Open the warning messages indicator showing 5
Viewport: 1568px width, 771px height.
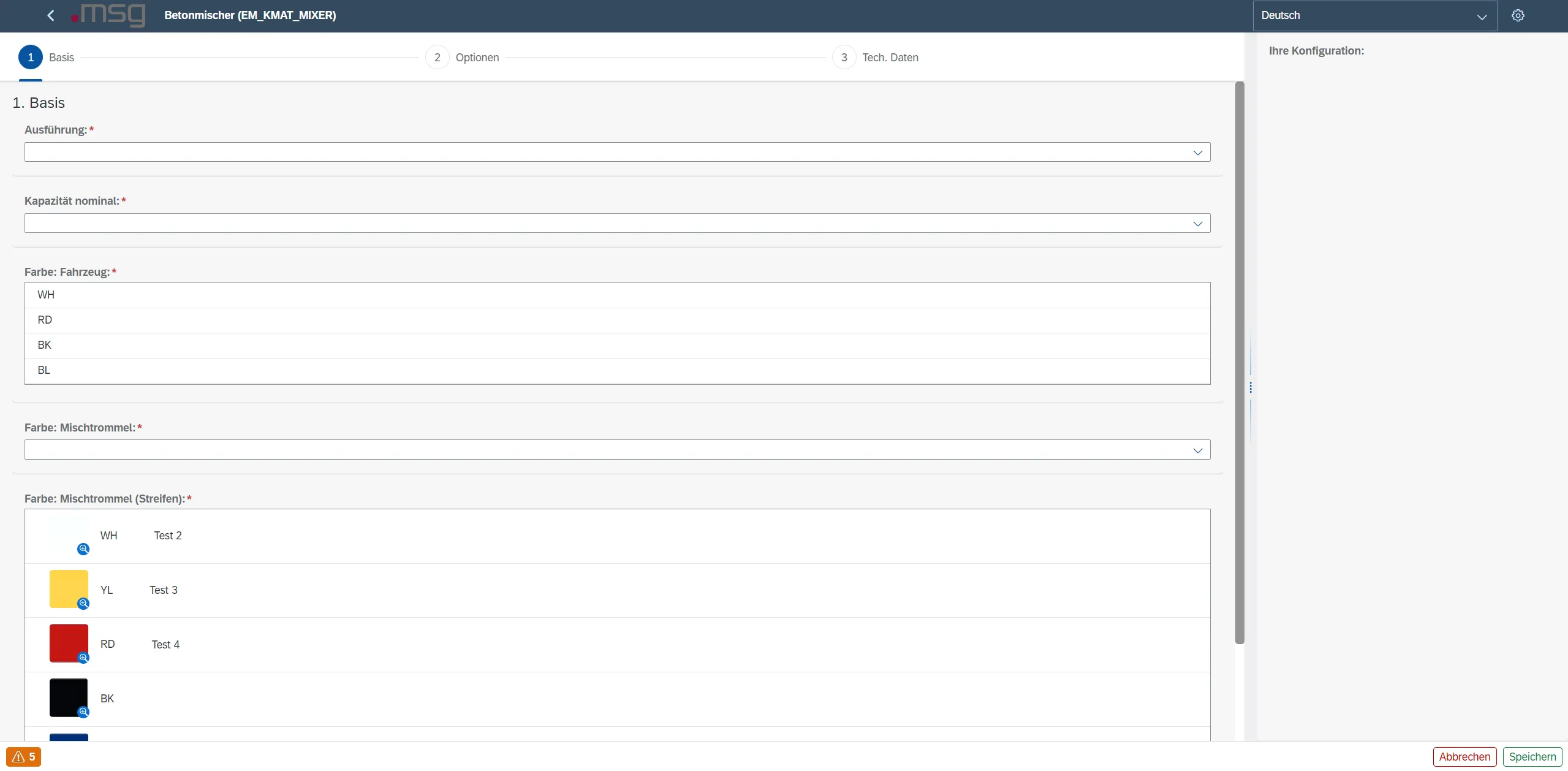click(24, 757)
